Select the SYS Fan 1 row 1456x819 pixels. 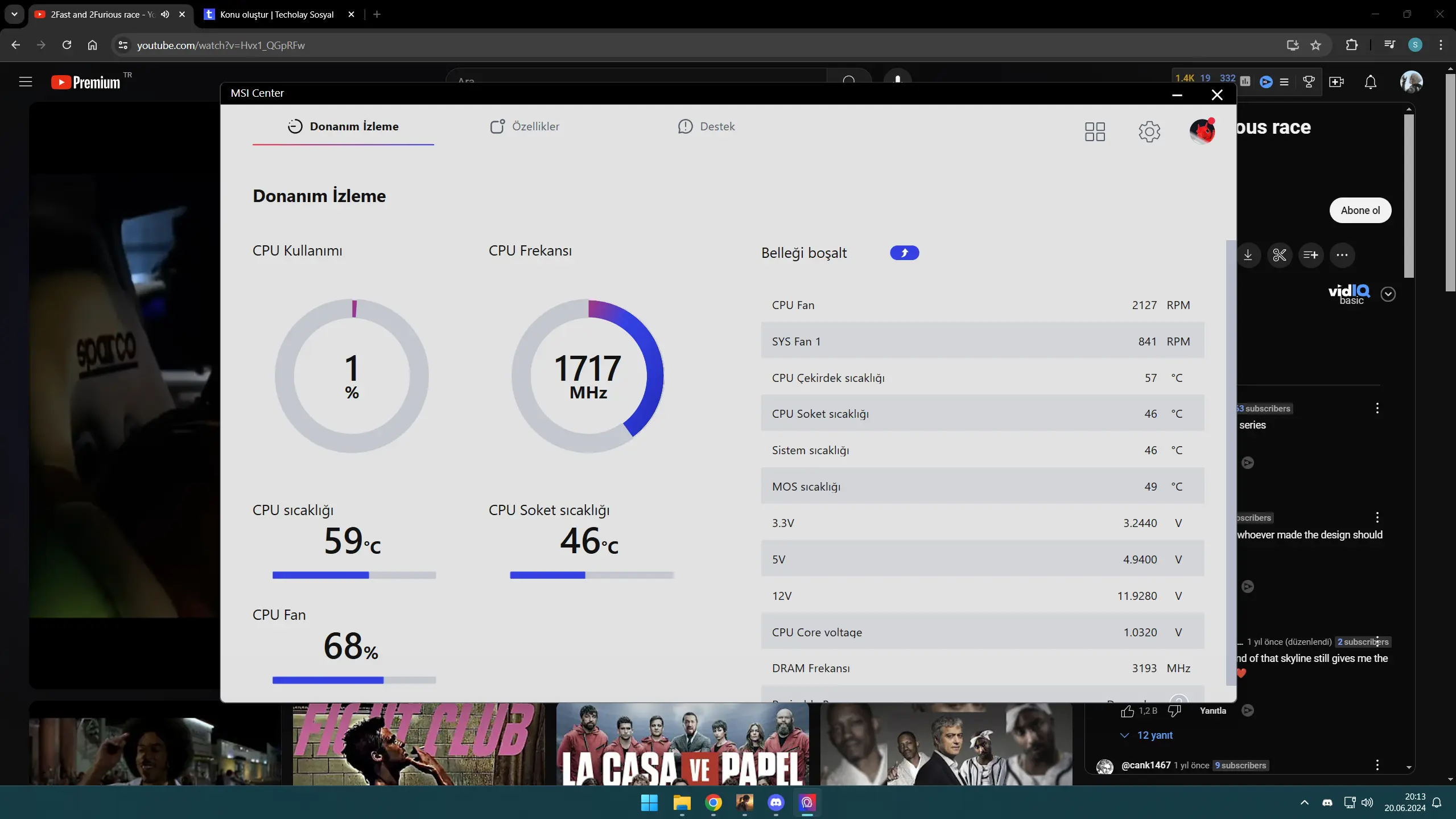(982, 341)
